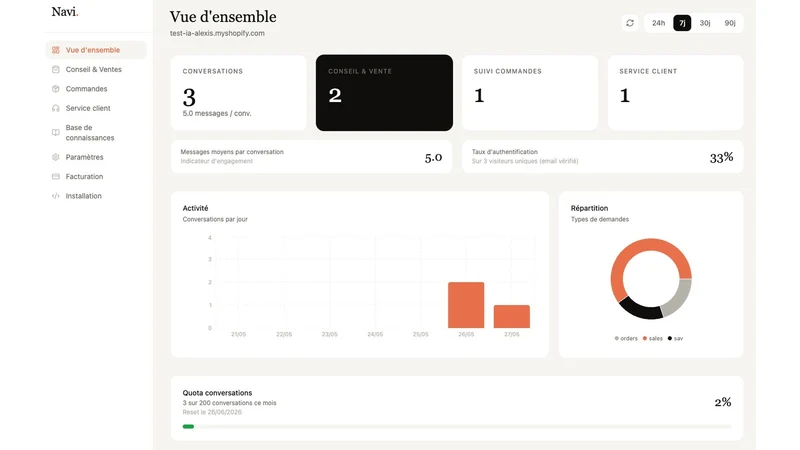Image resolution: width=800 pixels, height=450 pixels.
Task: Click the Conseil & Ventes bag icon
Action: (x=56, y=69)
